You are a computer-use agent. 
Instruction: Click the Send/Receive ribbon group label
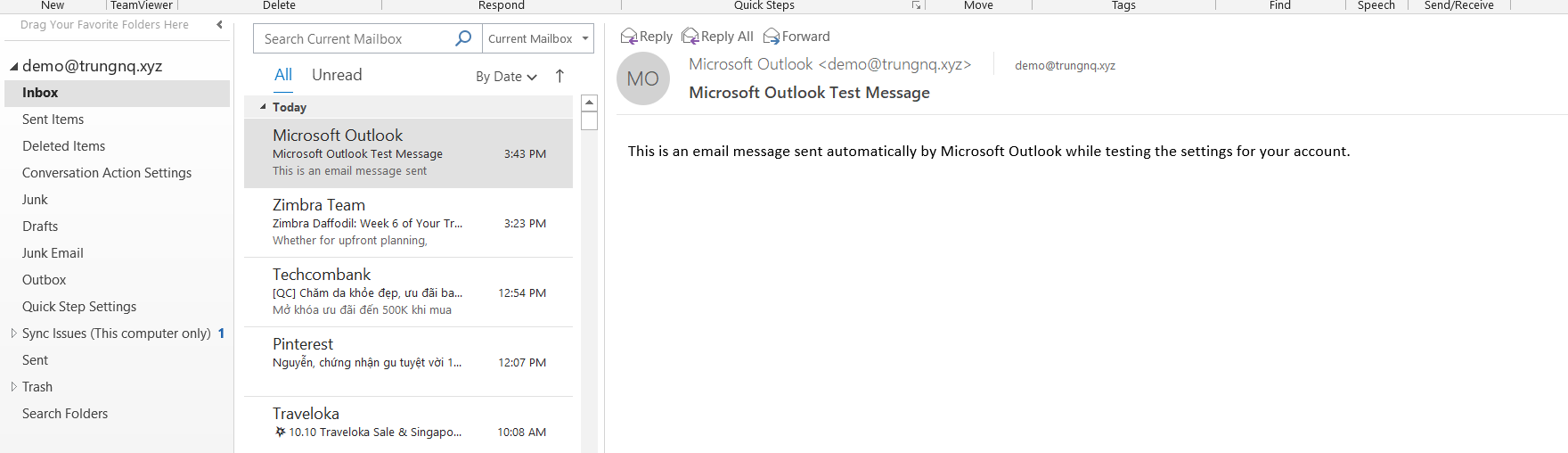[x=1458, y=5]
